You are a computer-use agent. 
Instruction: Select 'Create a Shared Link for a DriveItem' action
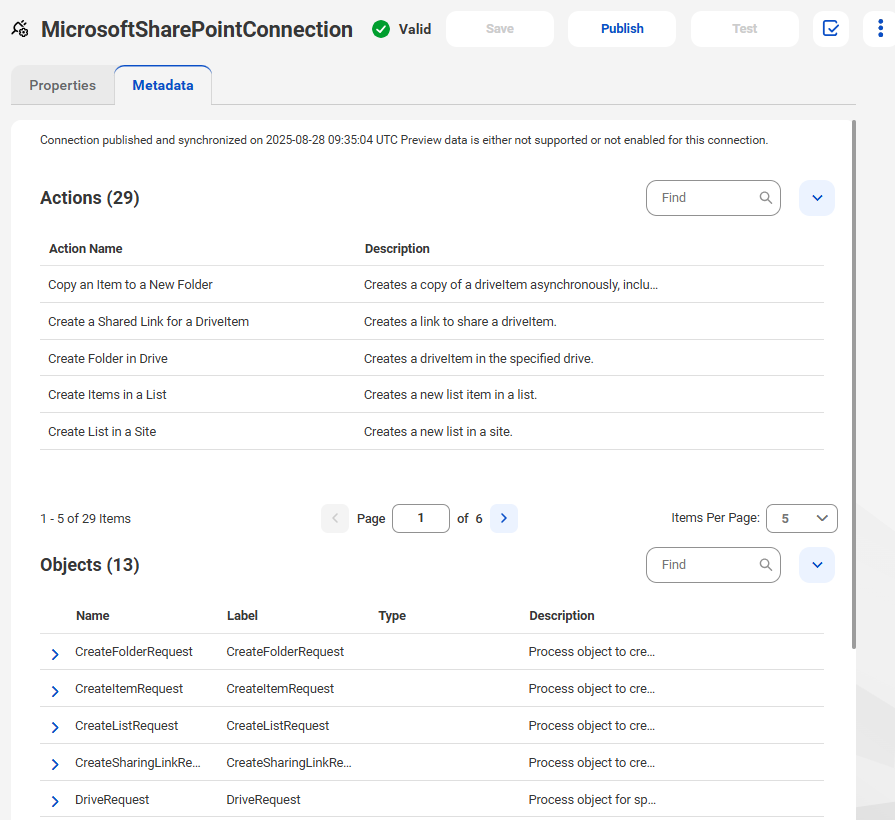[x=148, y=321]
